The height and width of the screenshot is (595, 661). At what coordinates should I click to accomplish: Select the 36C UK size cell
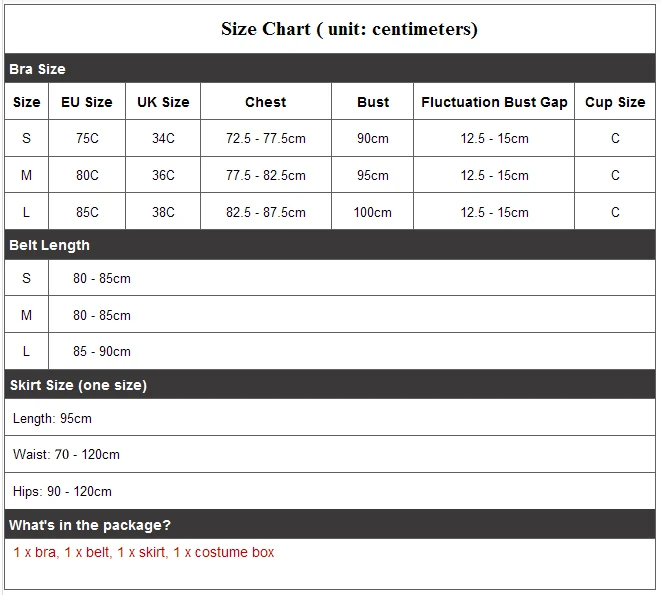coord(163,175)
